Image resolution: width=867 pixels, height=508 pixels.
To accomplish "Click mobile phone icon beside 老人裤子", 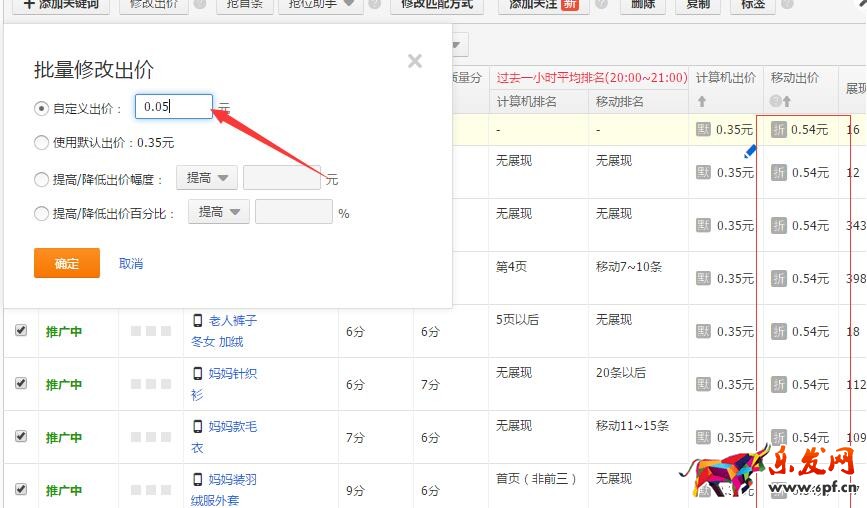I will pyautogui.click(x=198, y=320).
